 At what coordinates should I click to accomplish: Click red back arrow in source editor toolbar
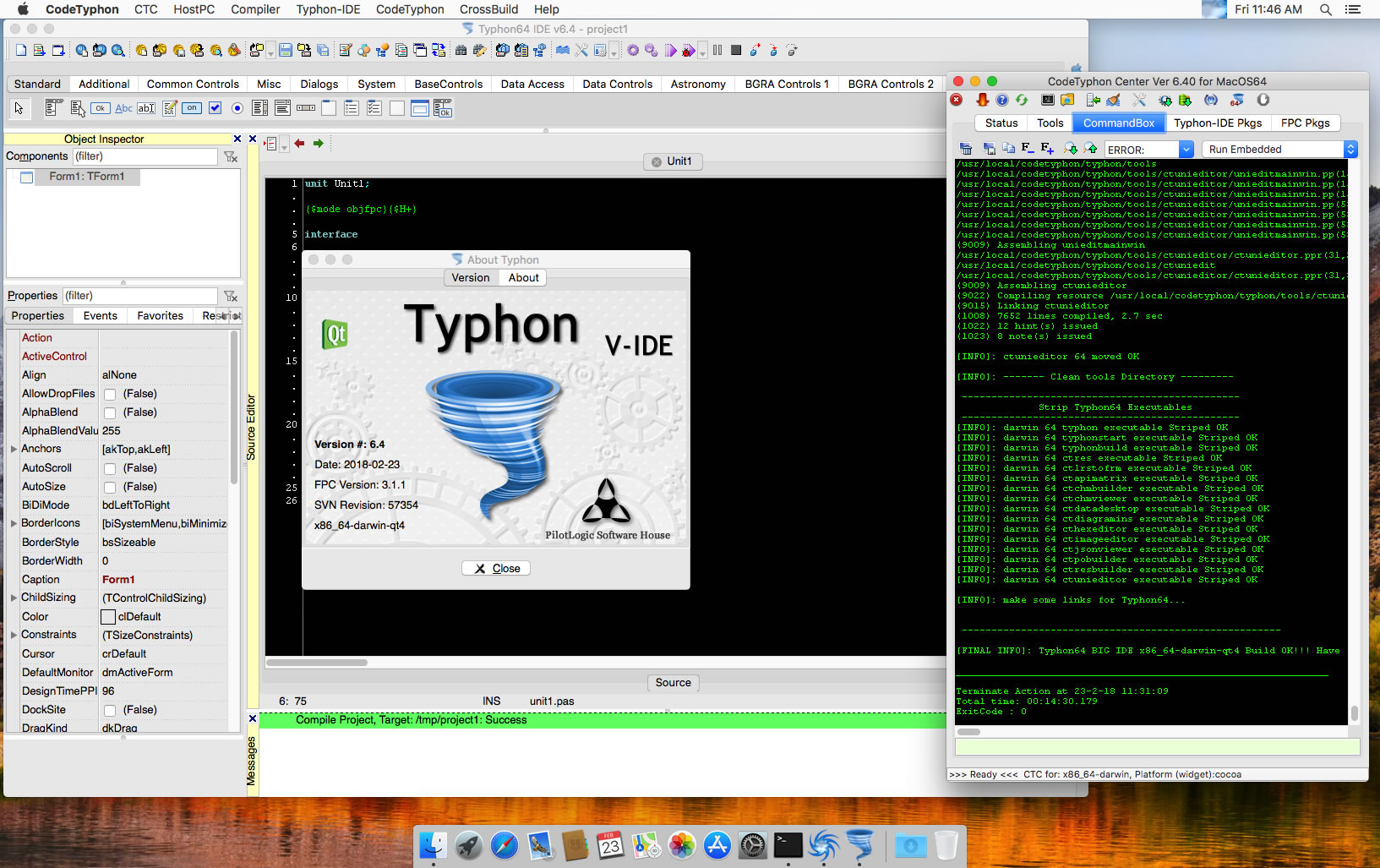[299, 144]
